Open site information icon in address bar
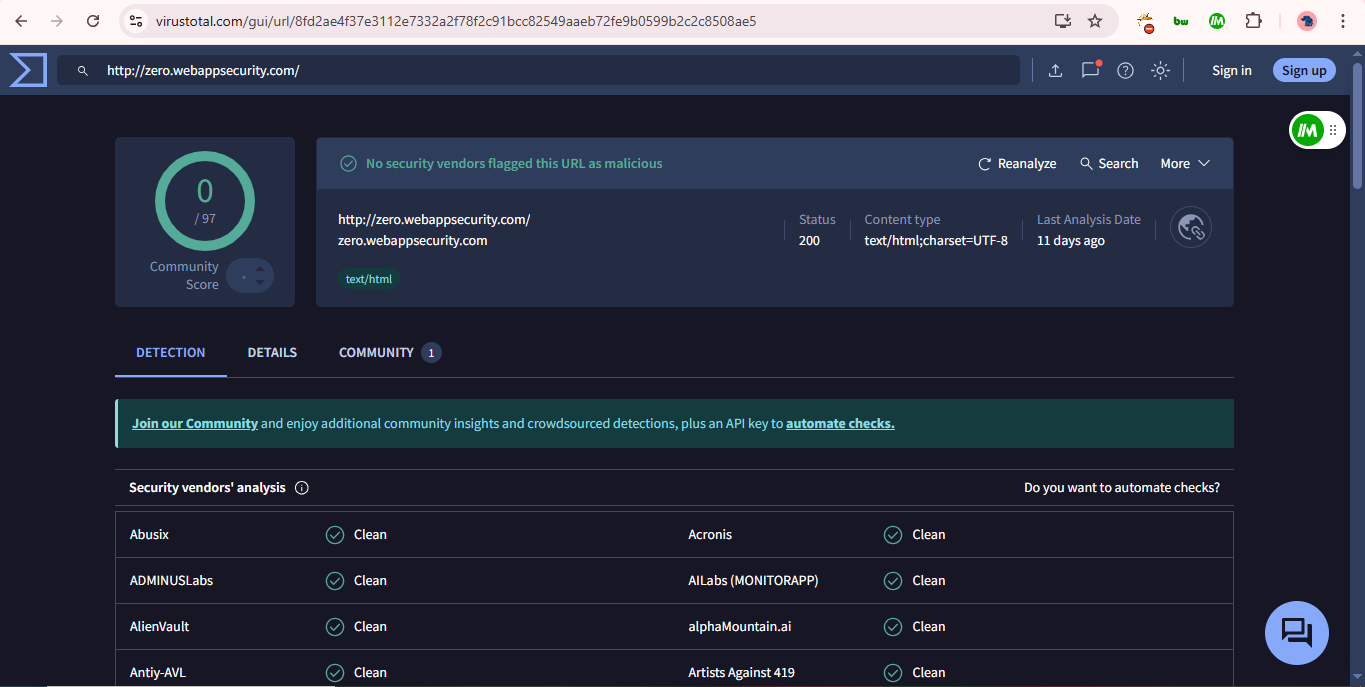 pyautogui.click(x=137, y=21)
